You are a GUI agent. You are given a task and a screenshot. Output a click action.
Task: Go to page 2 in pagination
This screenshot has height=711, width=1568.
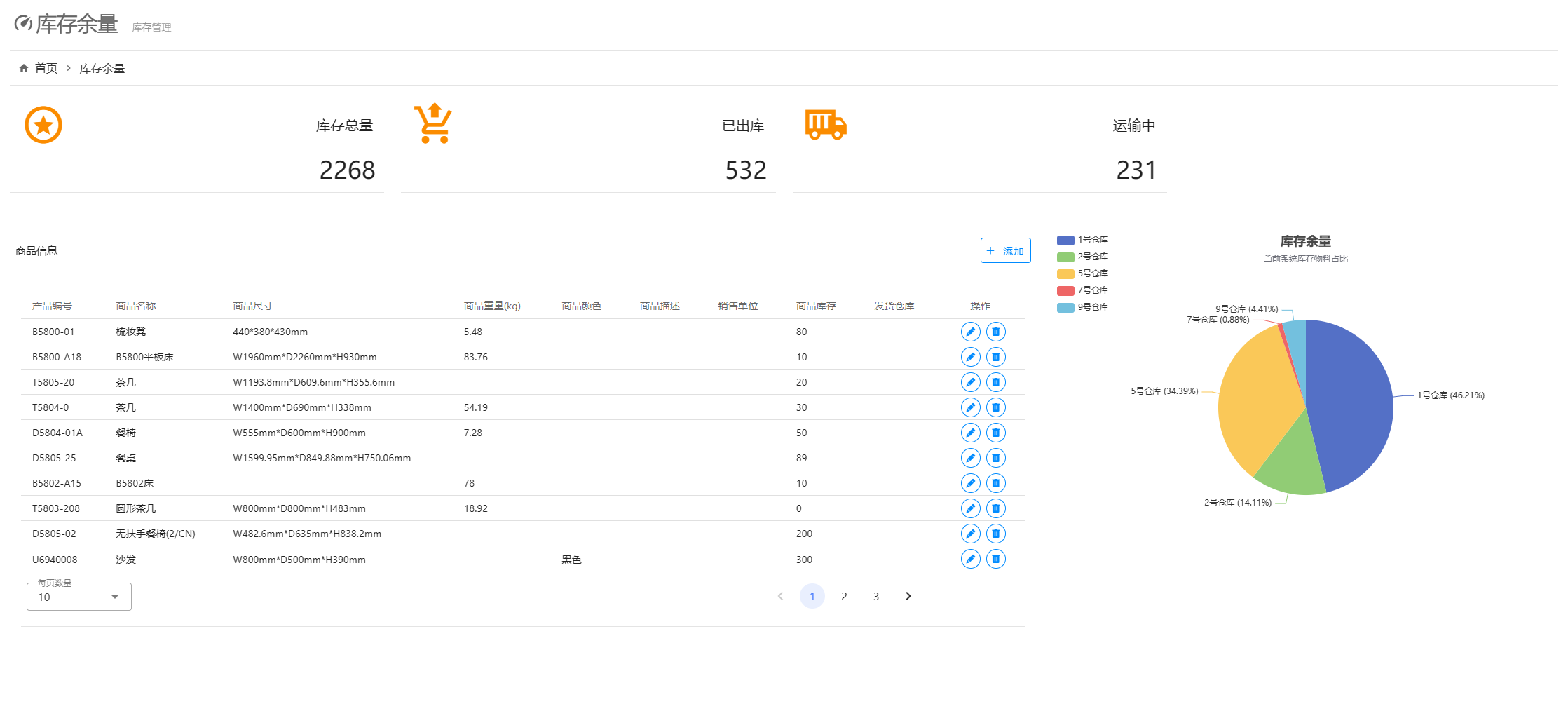(x=844, y=596)
